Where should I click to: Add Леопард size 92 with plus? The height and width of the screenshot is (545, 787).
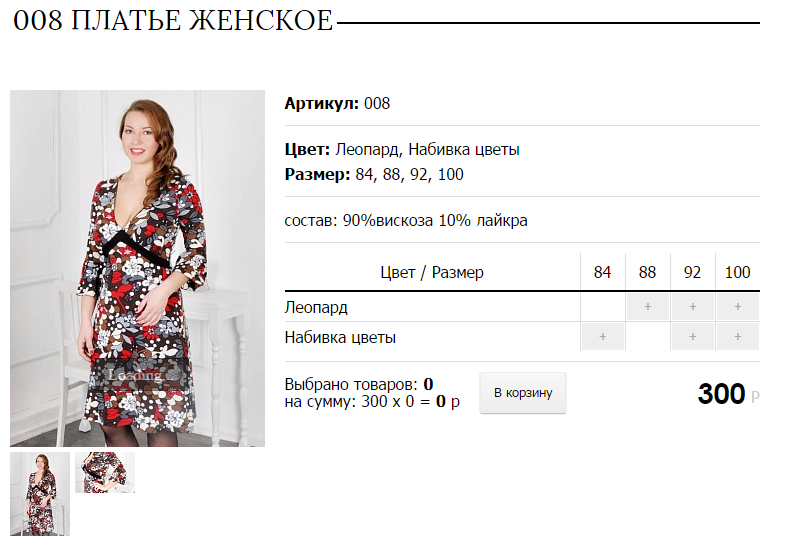coord(693,307)
